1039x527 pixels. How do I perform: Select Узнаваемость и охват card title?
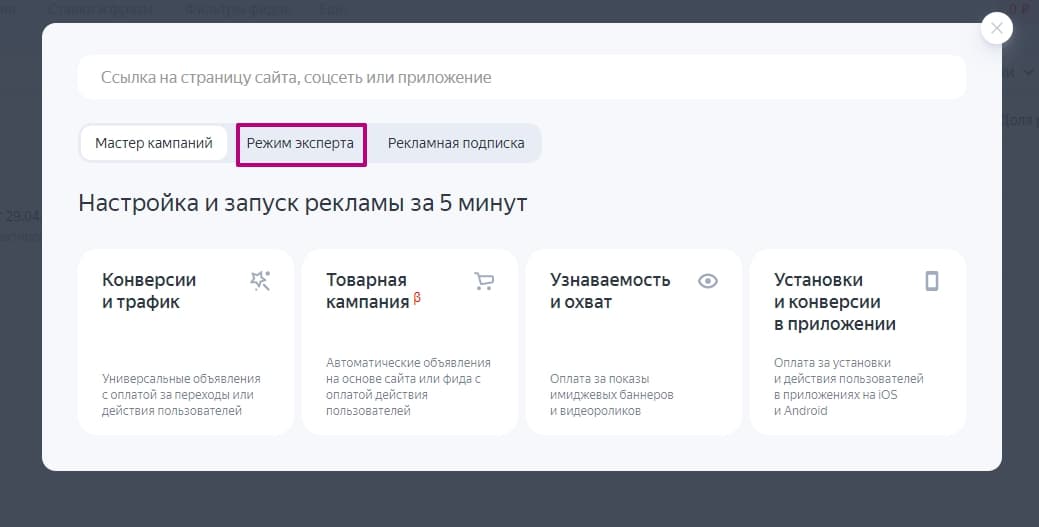pyautogui.click(x=610, y=290)
